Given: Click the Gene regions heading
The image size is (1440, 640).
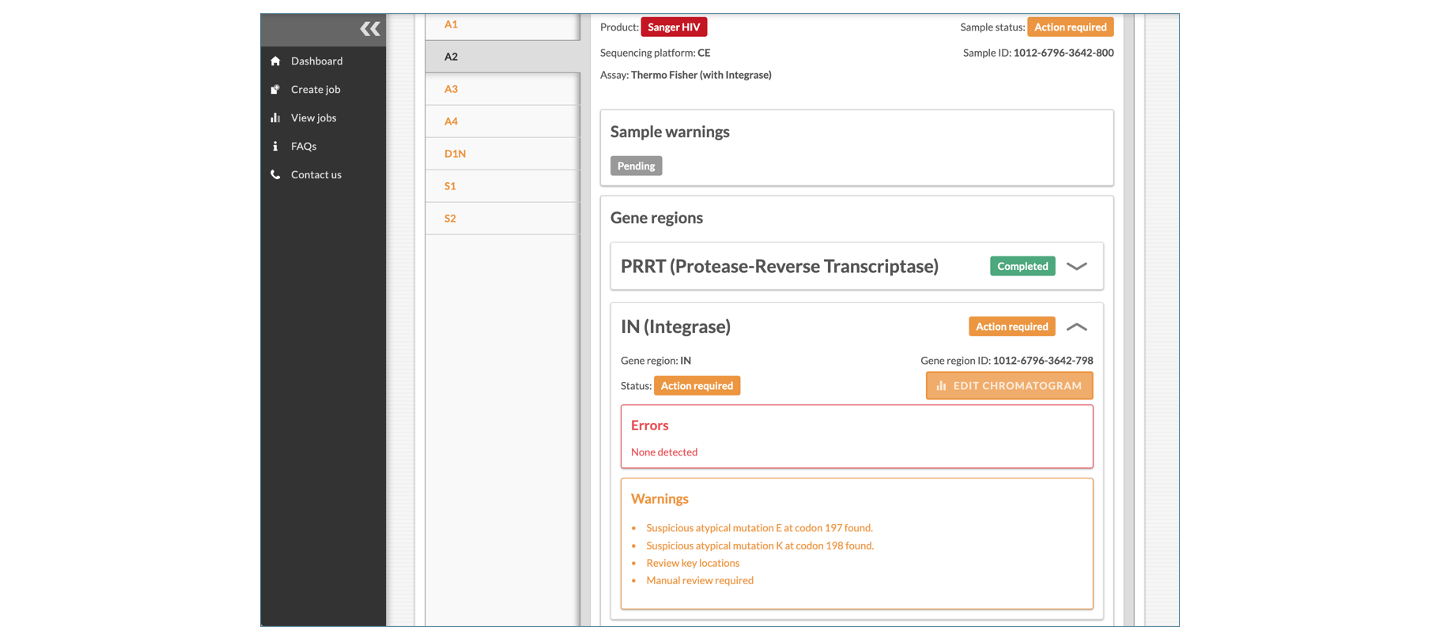Looking at the screenshot, I should point(657,218).
